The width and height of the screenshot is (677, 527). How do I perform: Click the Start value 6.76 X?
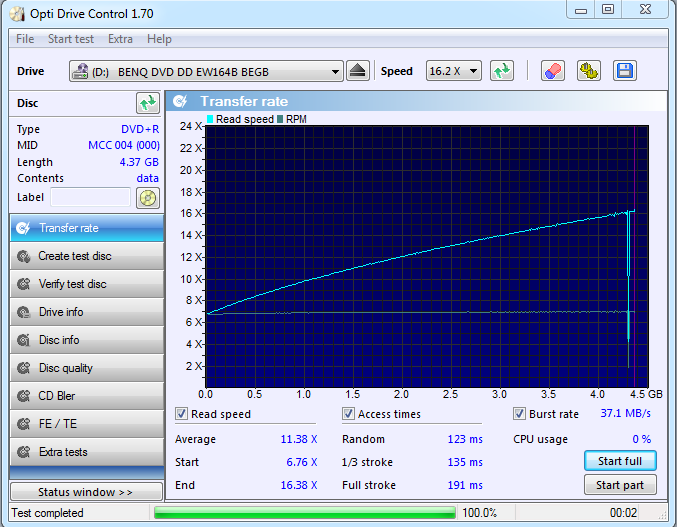coord(301,462)
